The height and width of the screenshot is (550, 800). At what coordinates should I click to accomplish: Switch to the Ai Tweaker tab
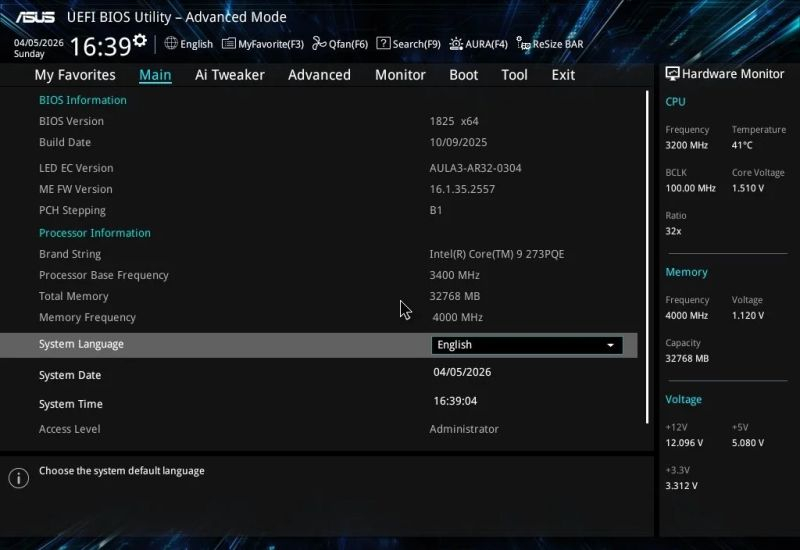229,75
